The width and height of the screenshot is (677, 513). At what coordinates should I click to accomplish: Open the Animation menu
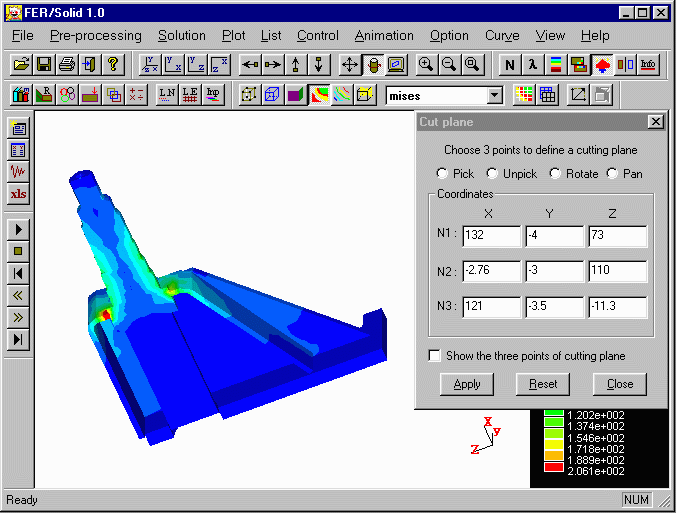[x=384, y=36]
